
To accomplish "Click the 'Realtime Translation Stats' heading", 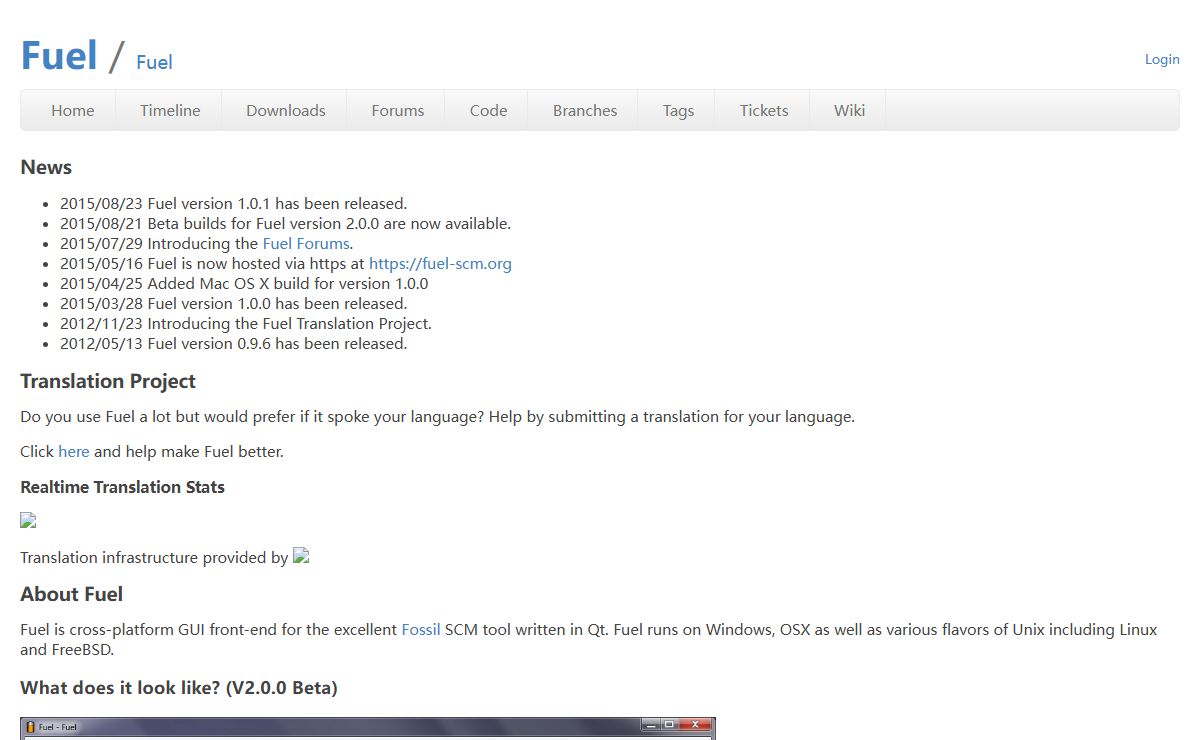I will (122, 487).
